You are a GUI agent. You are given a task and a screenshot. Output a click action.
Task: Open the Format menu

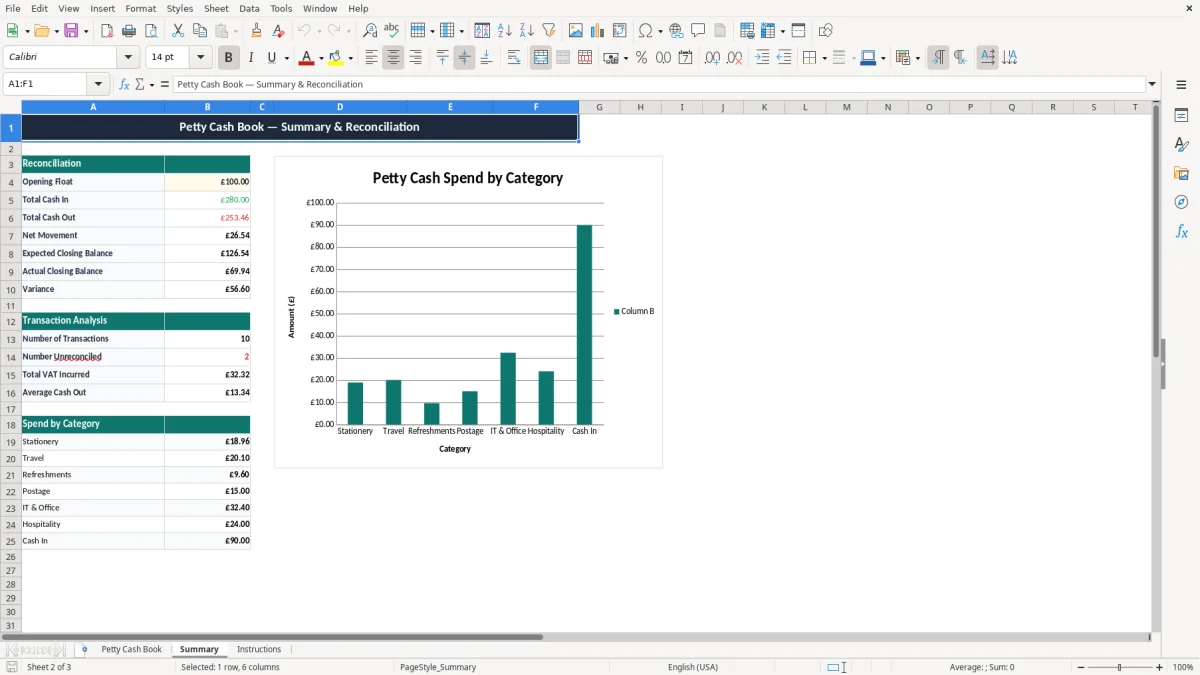coord(140,8)
